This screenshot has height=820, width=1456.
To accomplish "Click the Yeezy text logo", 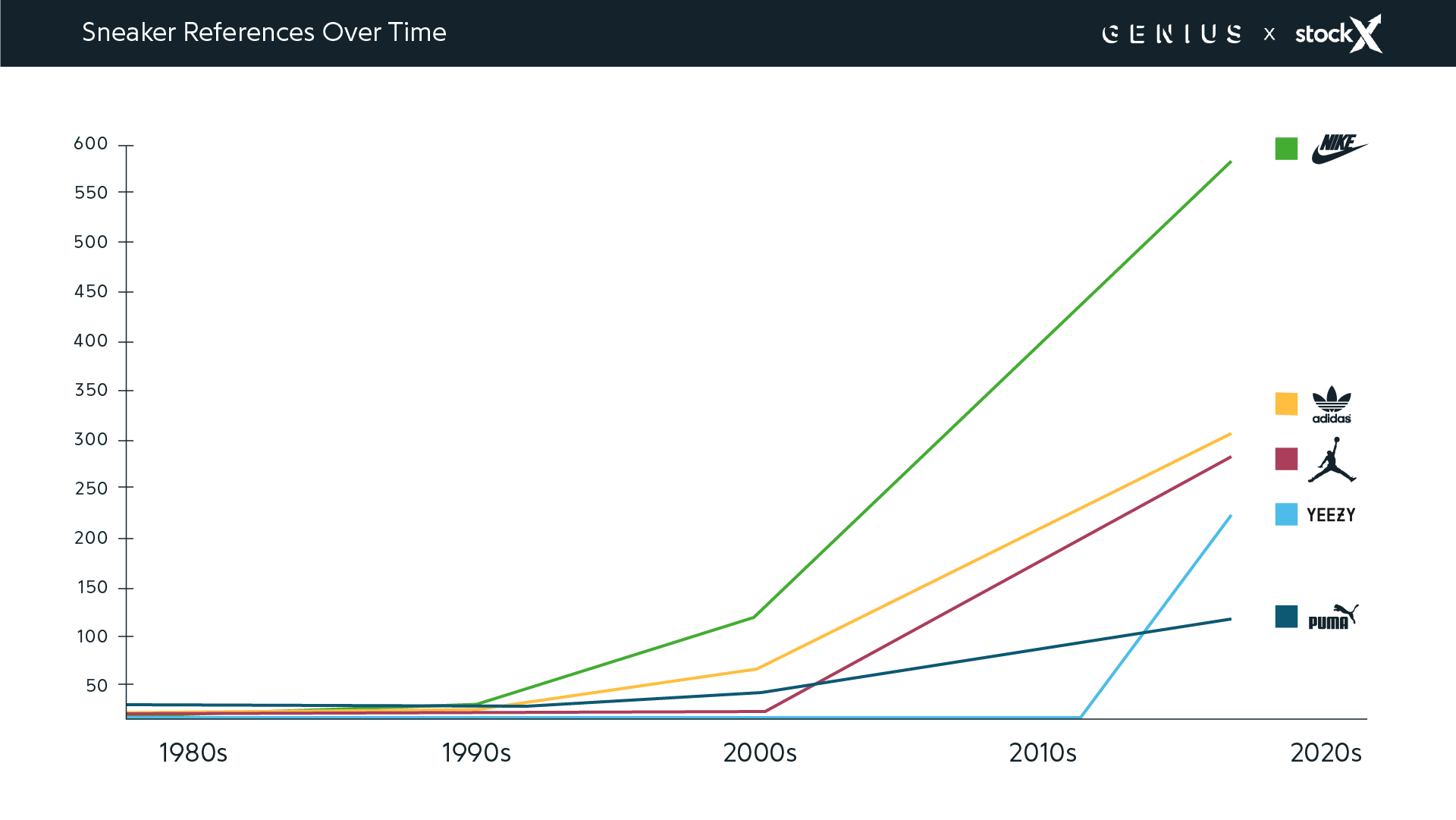I will (x=1331, y=515).
